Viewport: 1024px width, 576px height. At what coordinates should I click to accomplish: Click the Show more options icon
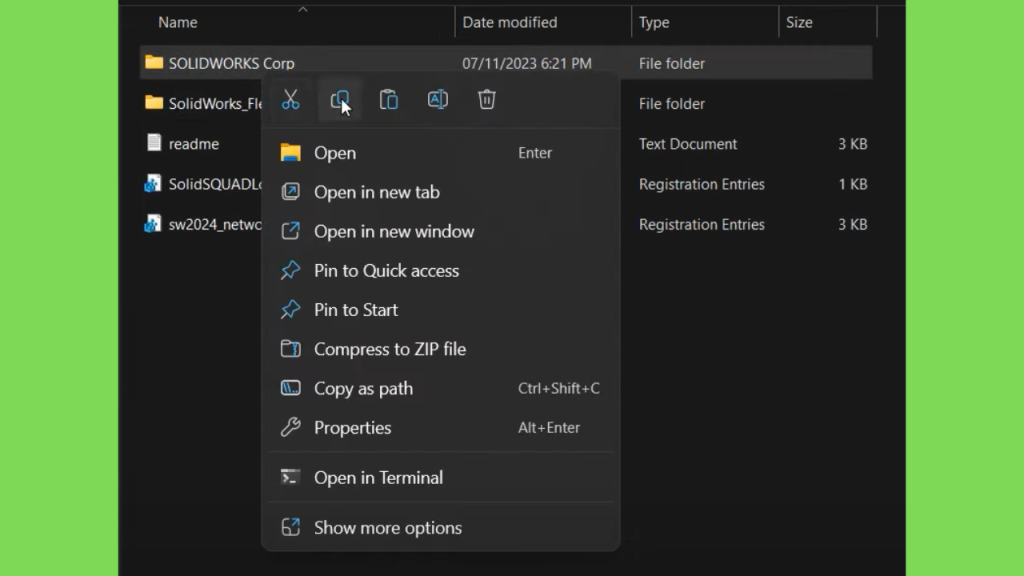coord(291,527)
